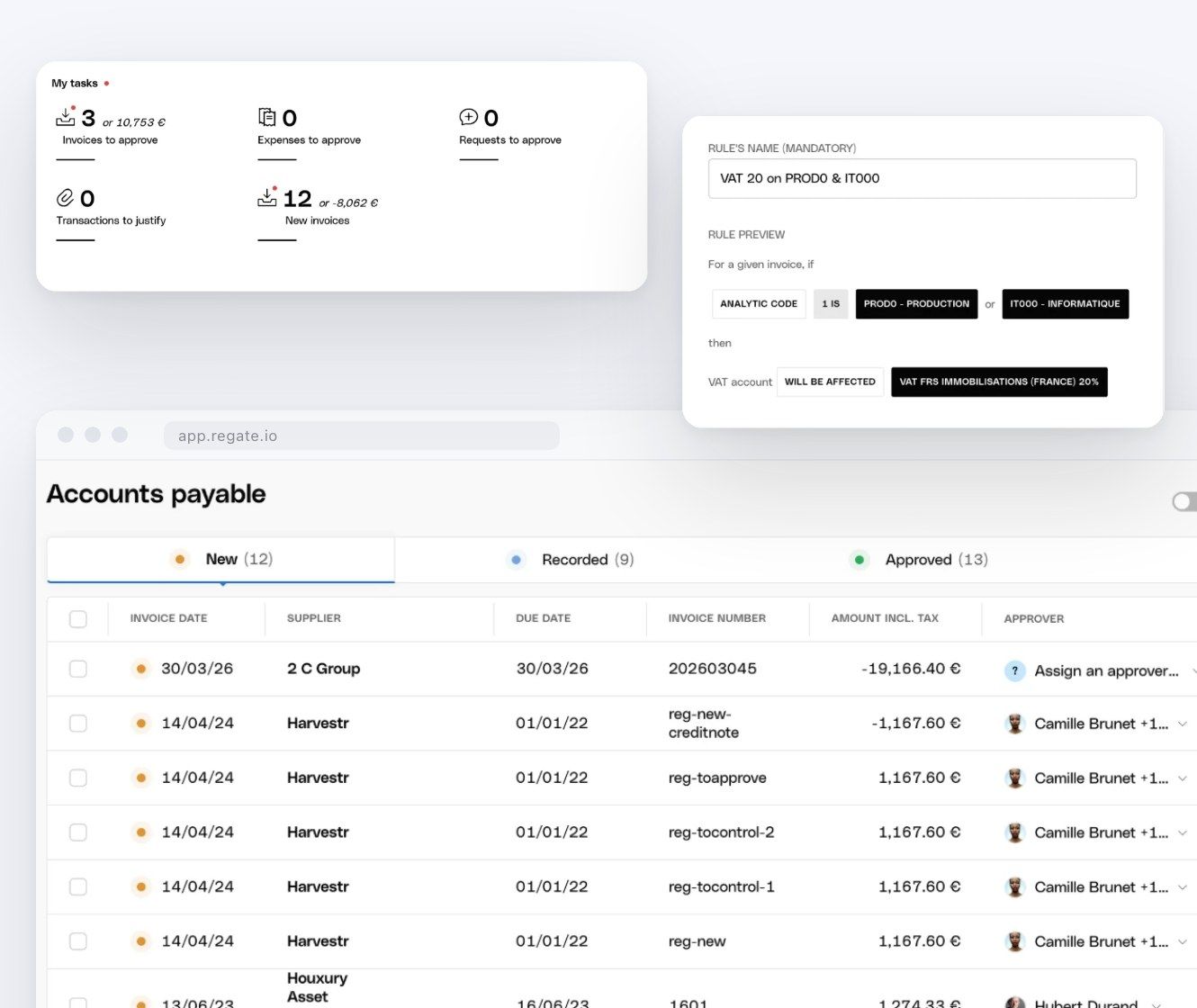Click the Transactions to justify paperclip icon
This screenshot has height=1008, width=1197.
(x=65, y=197)
